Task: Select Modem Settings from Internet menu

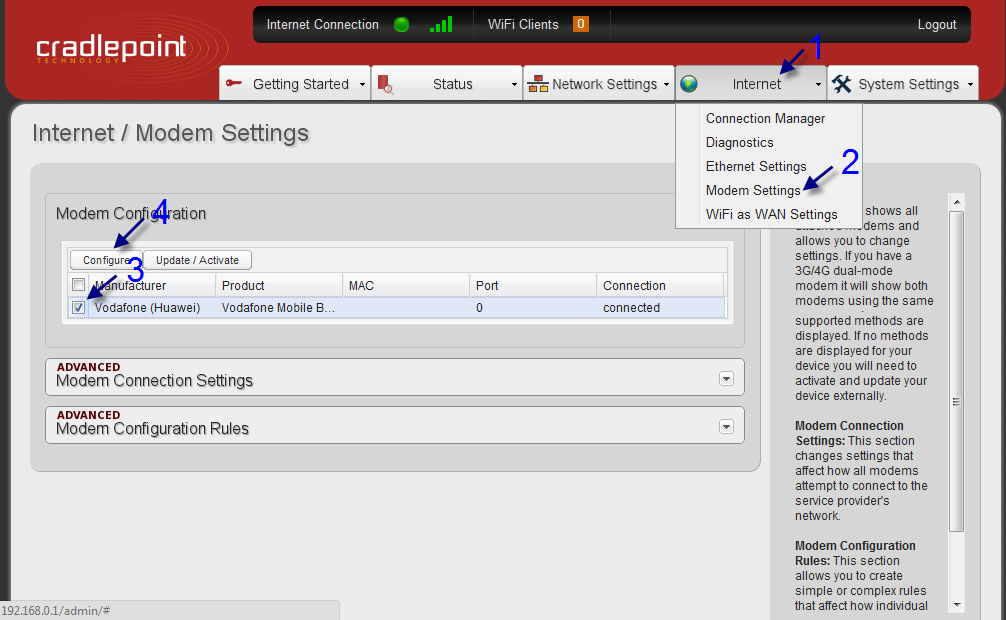Action: tap(753, 191)
